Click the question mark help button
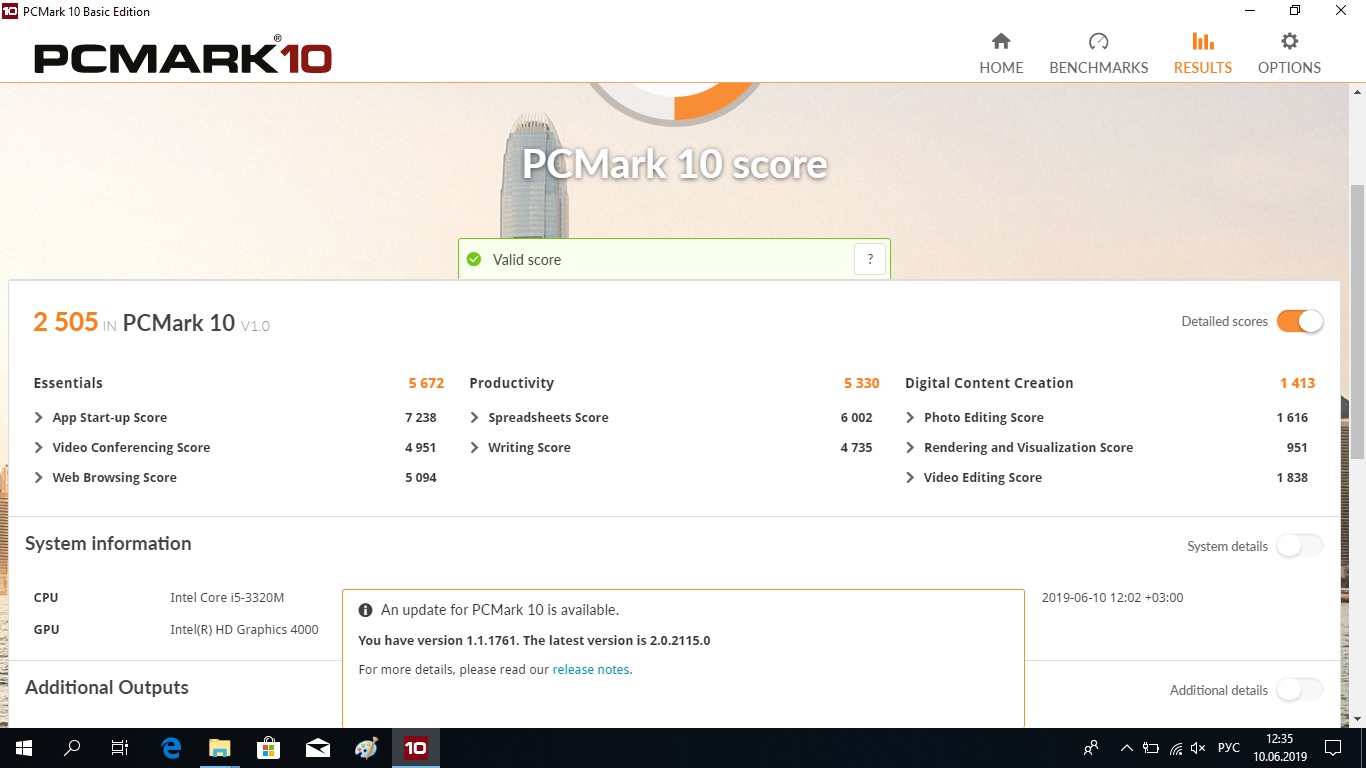The image size is (1366, 768). 870,259
